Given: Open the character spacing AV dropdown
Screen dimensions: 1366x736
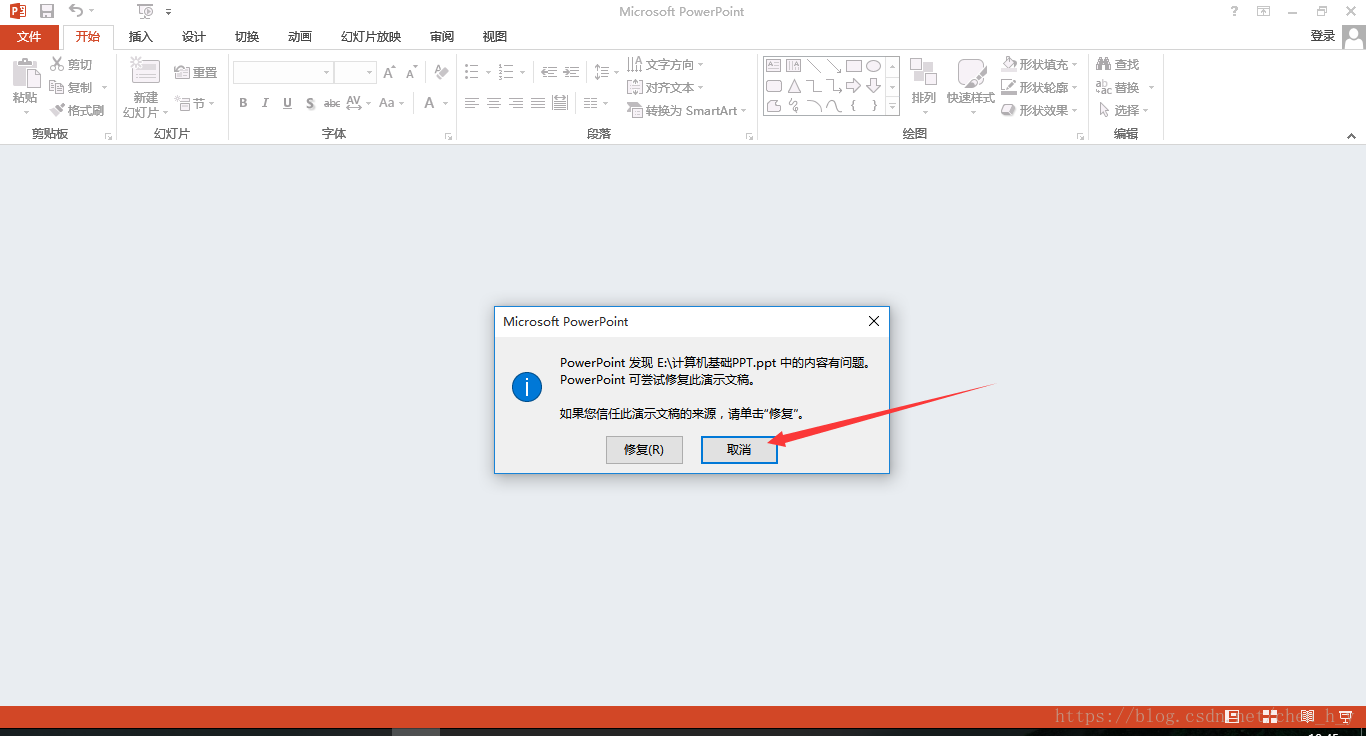Looking at the screenshot, I should click(x=358, y=103).
